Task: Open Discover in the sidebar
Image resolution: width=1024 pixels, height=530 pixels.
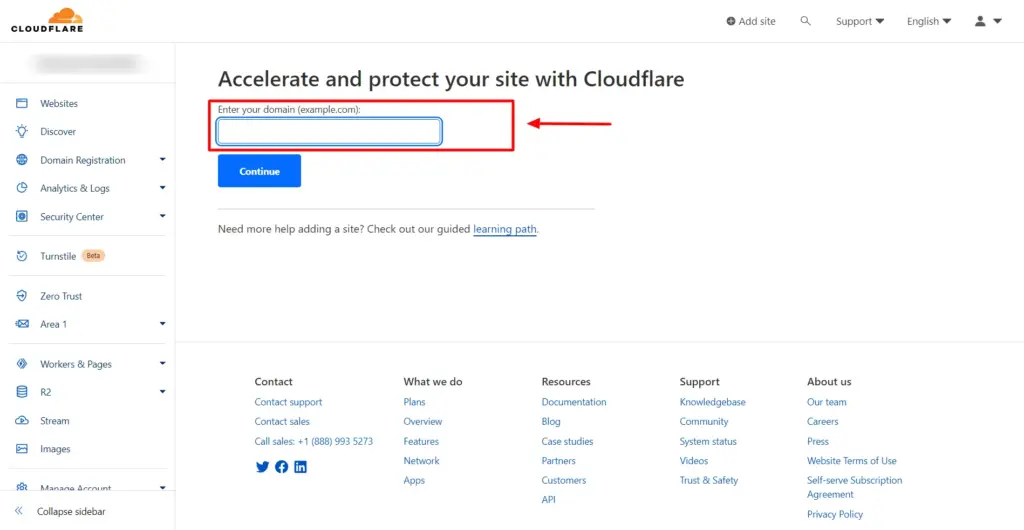Action: (58, 131)
